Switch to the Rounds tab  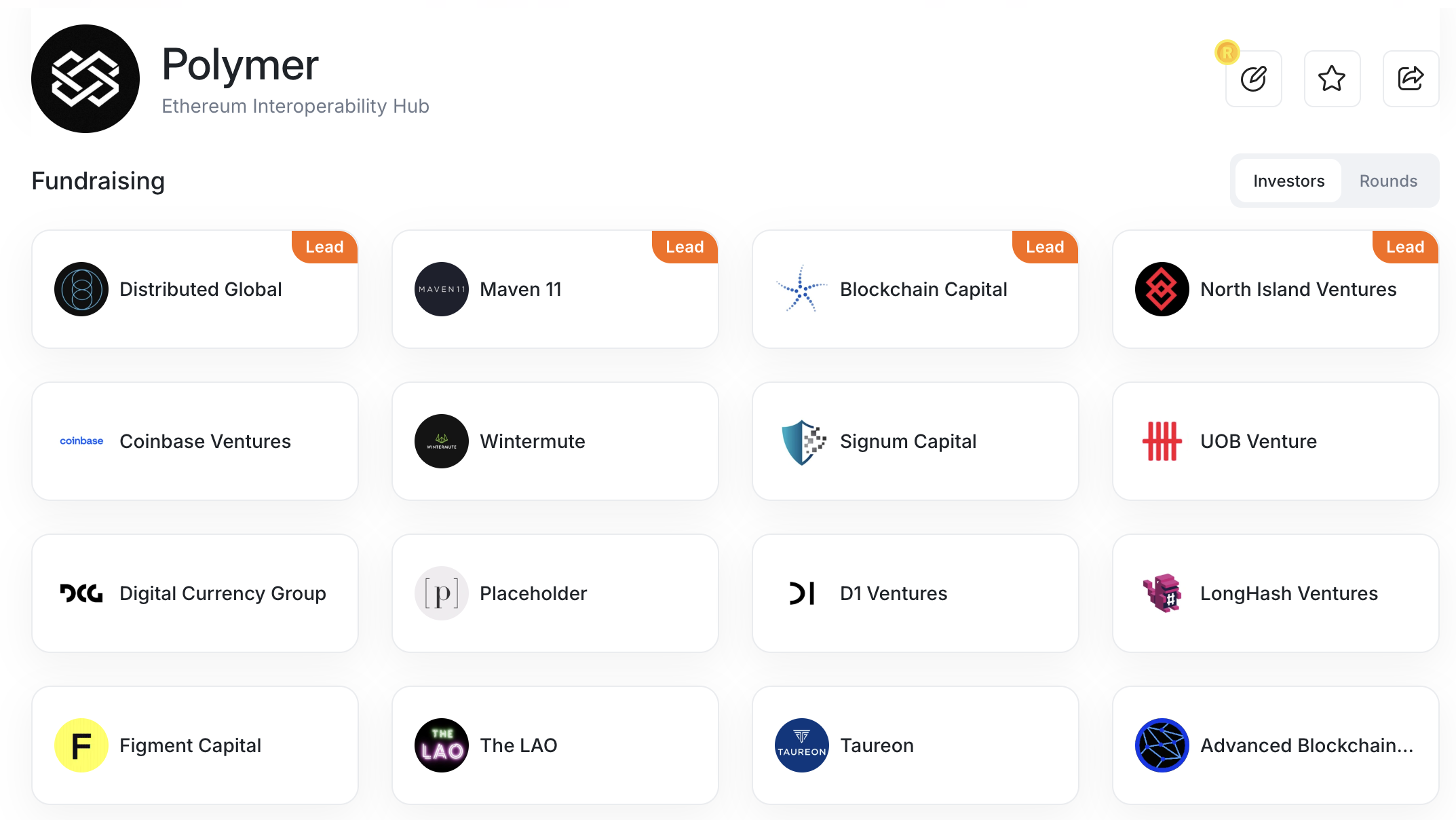[1388, 181]
